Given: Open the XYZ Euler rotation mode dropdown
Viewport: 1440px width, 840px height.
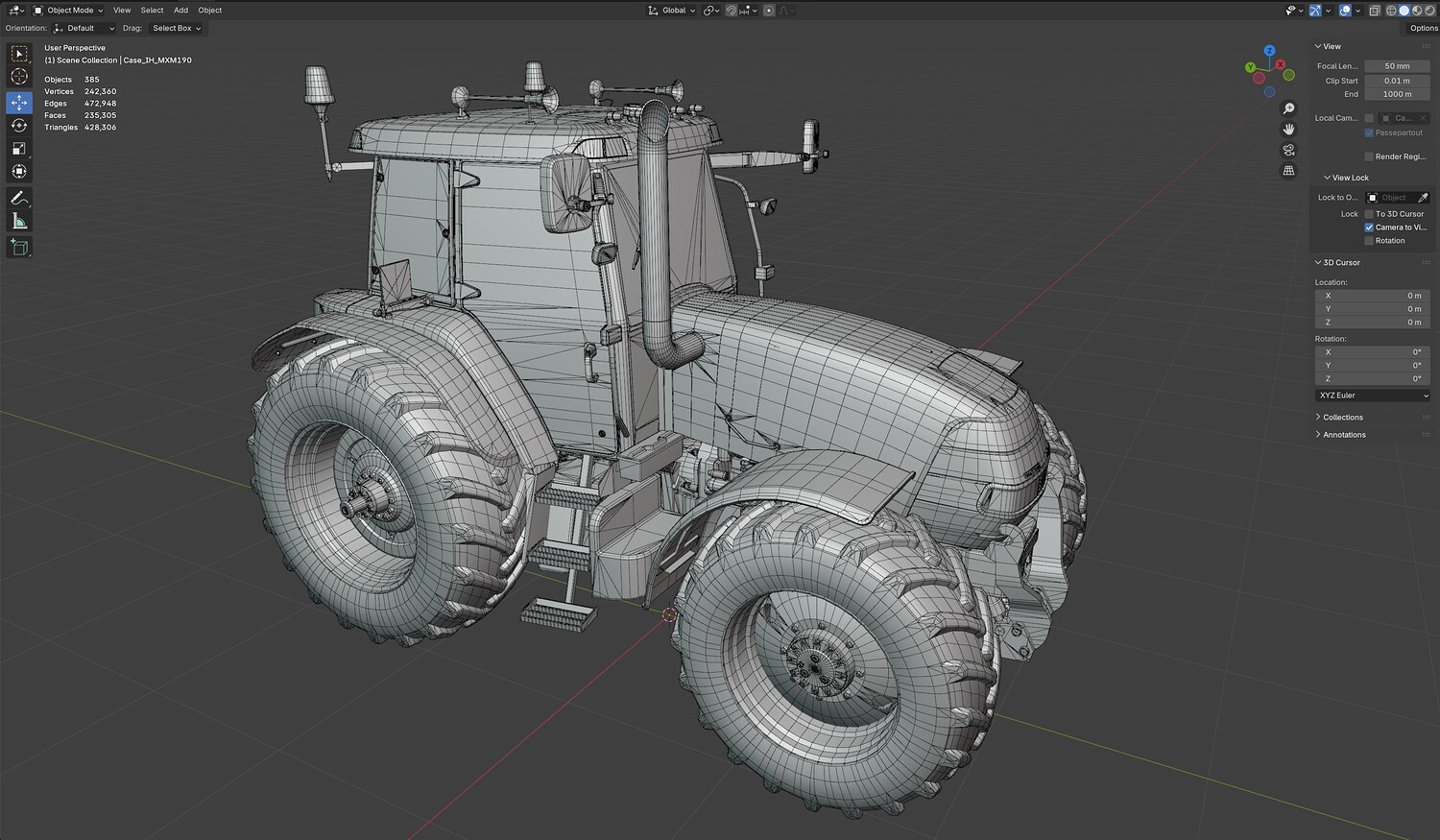Looking at the screenshot, I should point(1372,396).
